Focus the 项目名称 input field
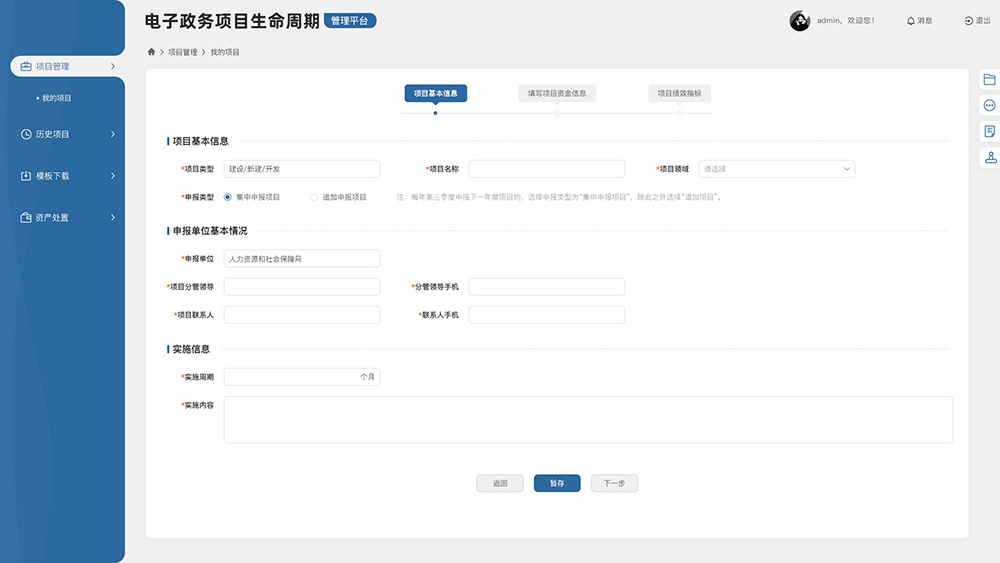1000x563 pixels. click(x=547, y=169)
